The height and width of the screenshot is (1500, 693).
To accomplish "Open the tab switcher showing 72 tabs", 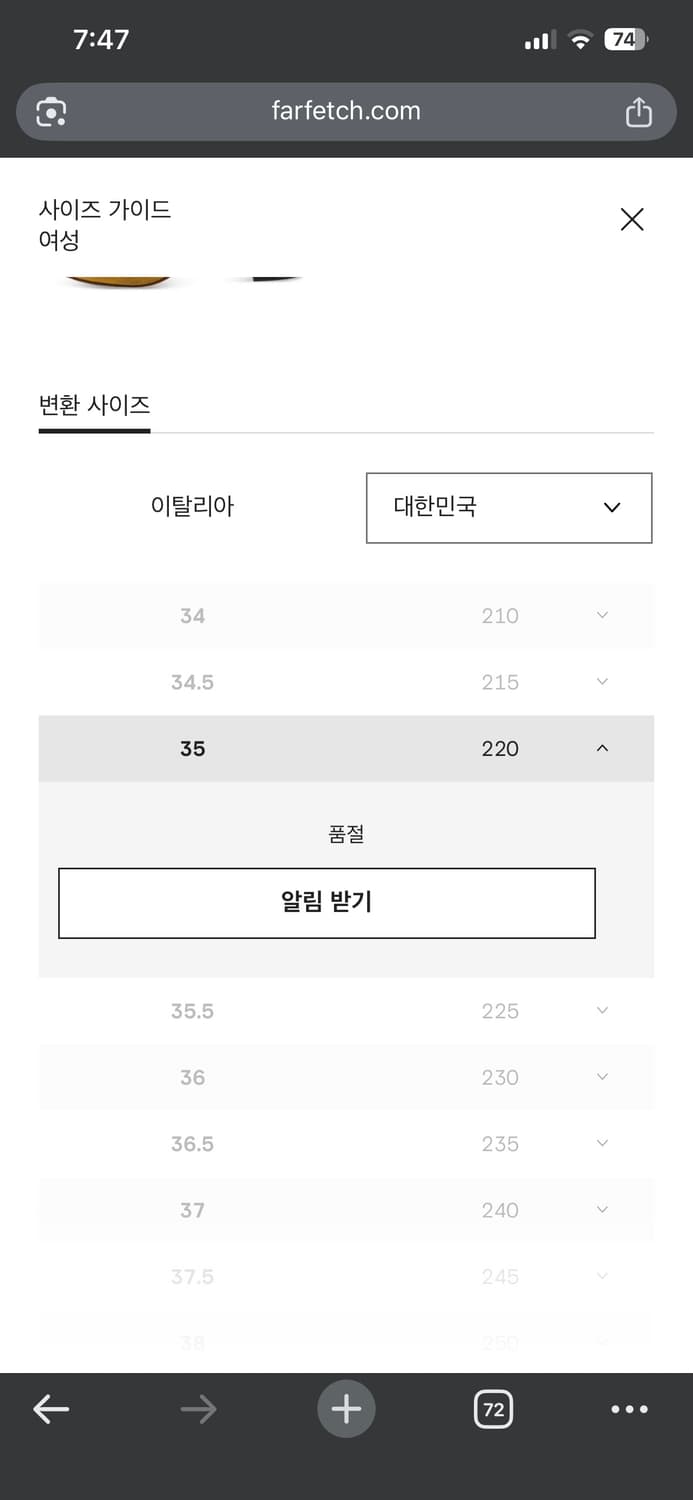I will pyautogui.click(x=493, y=1409).
